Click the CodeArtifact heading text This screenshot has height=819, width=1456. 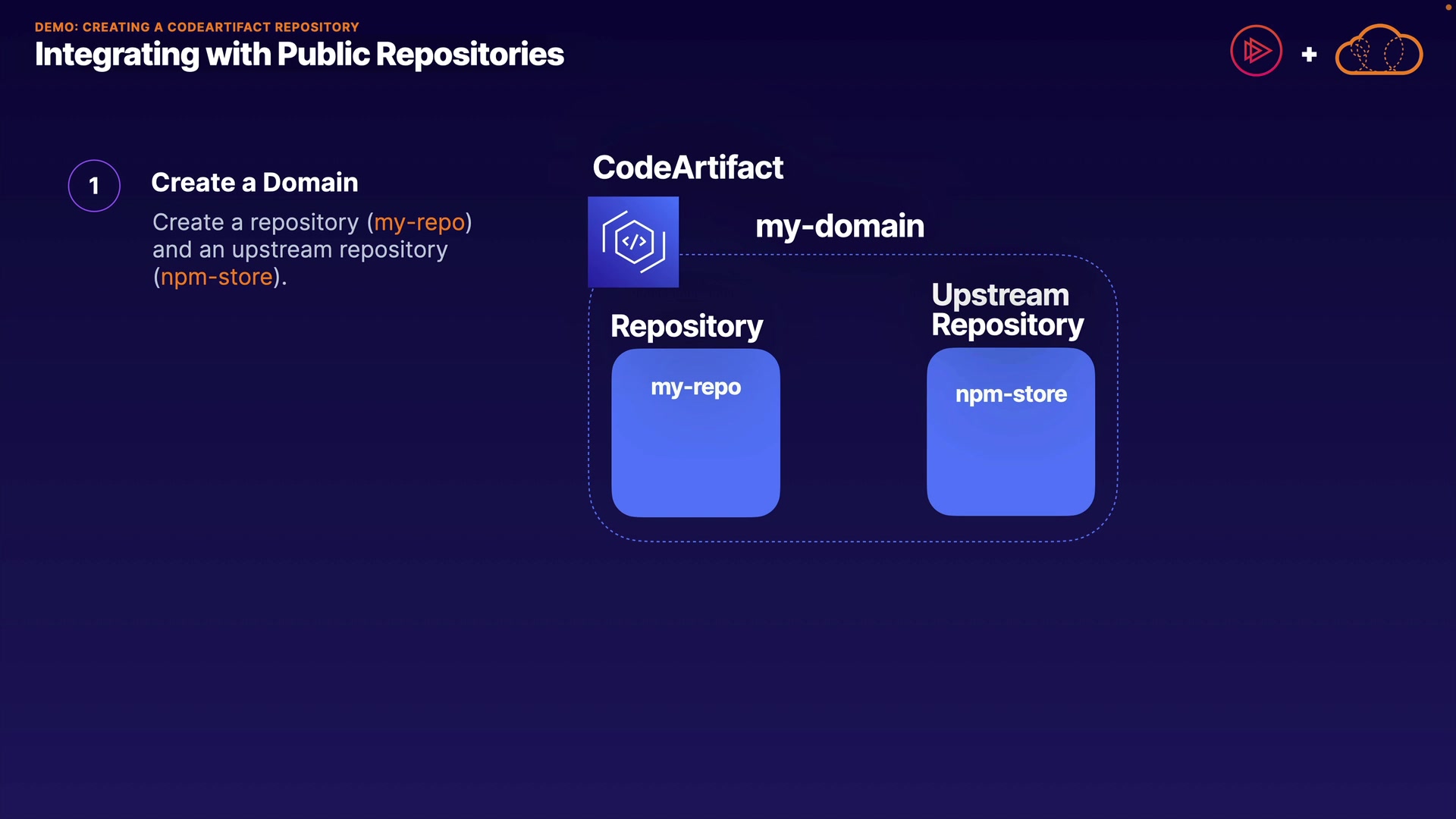687,168
